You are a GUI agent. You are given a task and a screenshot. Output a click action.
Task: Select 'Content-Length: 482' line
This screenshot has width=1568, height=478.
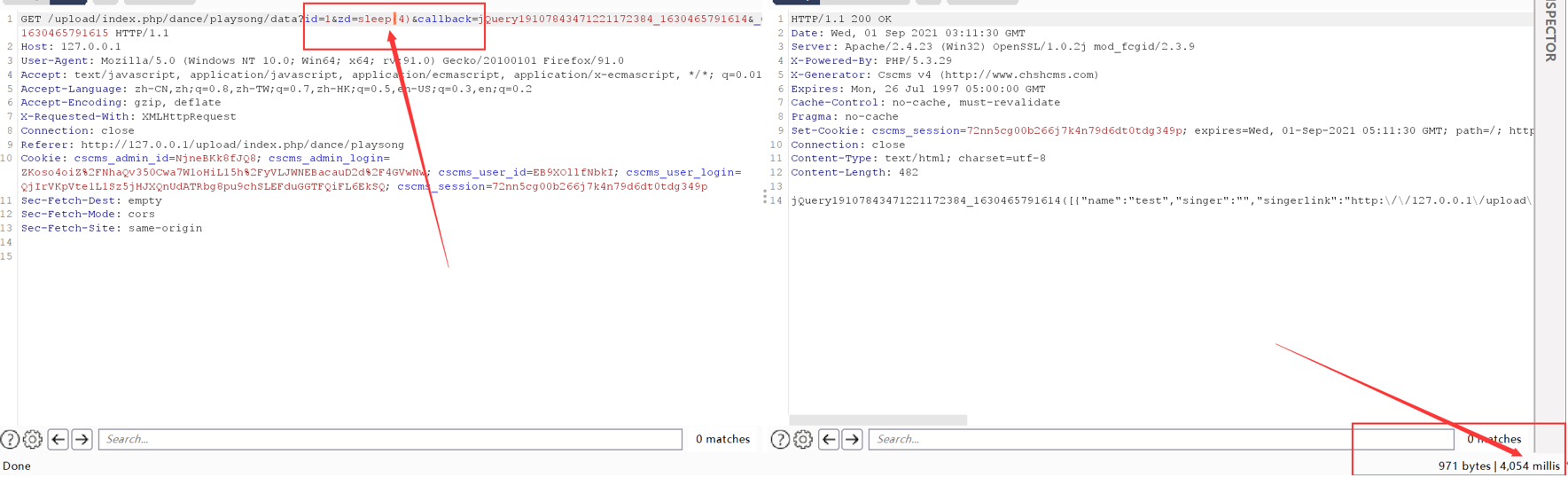854,172
